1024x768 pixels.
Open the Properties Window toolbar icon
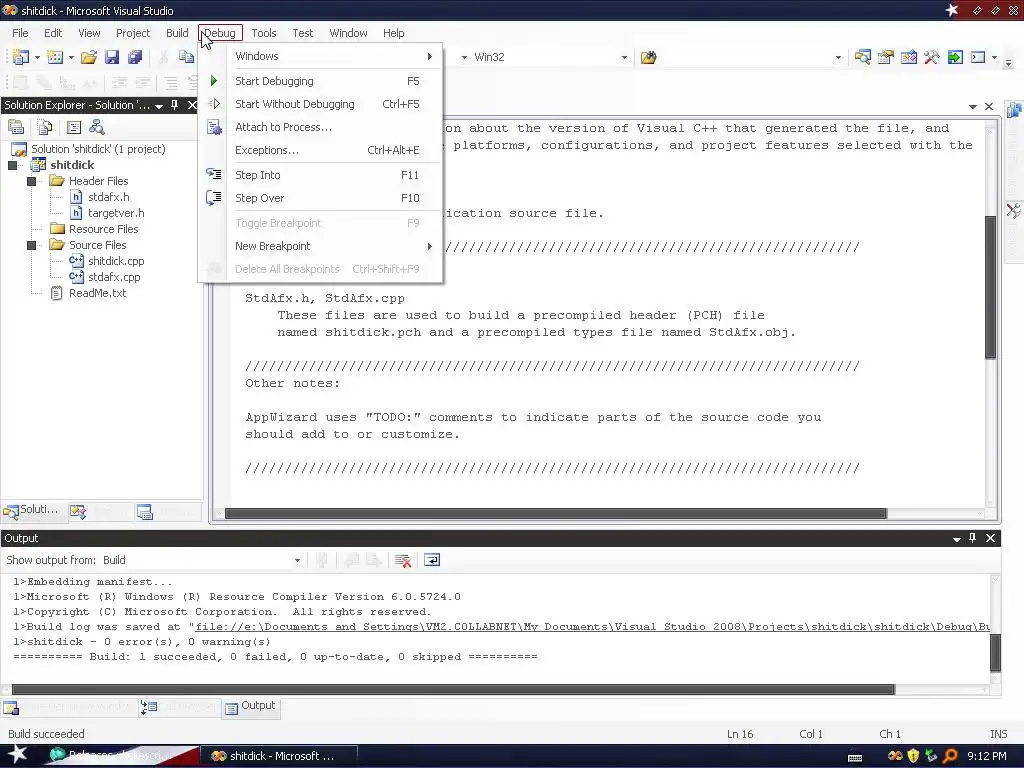(886, 57)
